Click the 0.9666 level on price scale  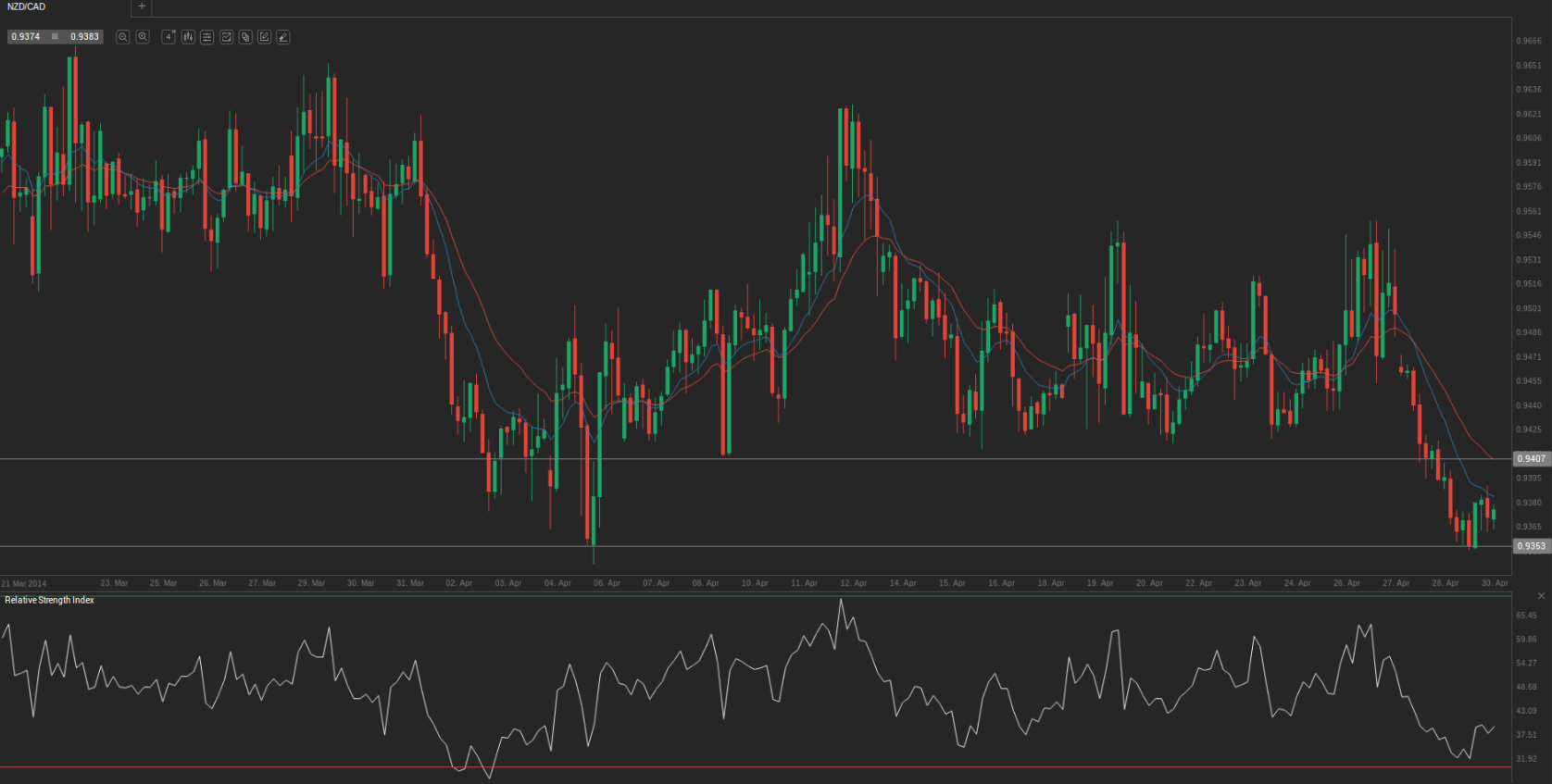1528,41
